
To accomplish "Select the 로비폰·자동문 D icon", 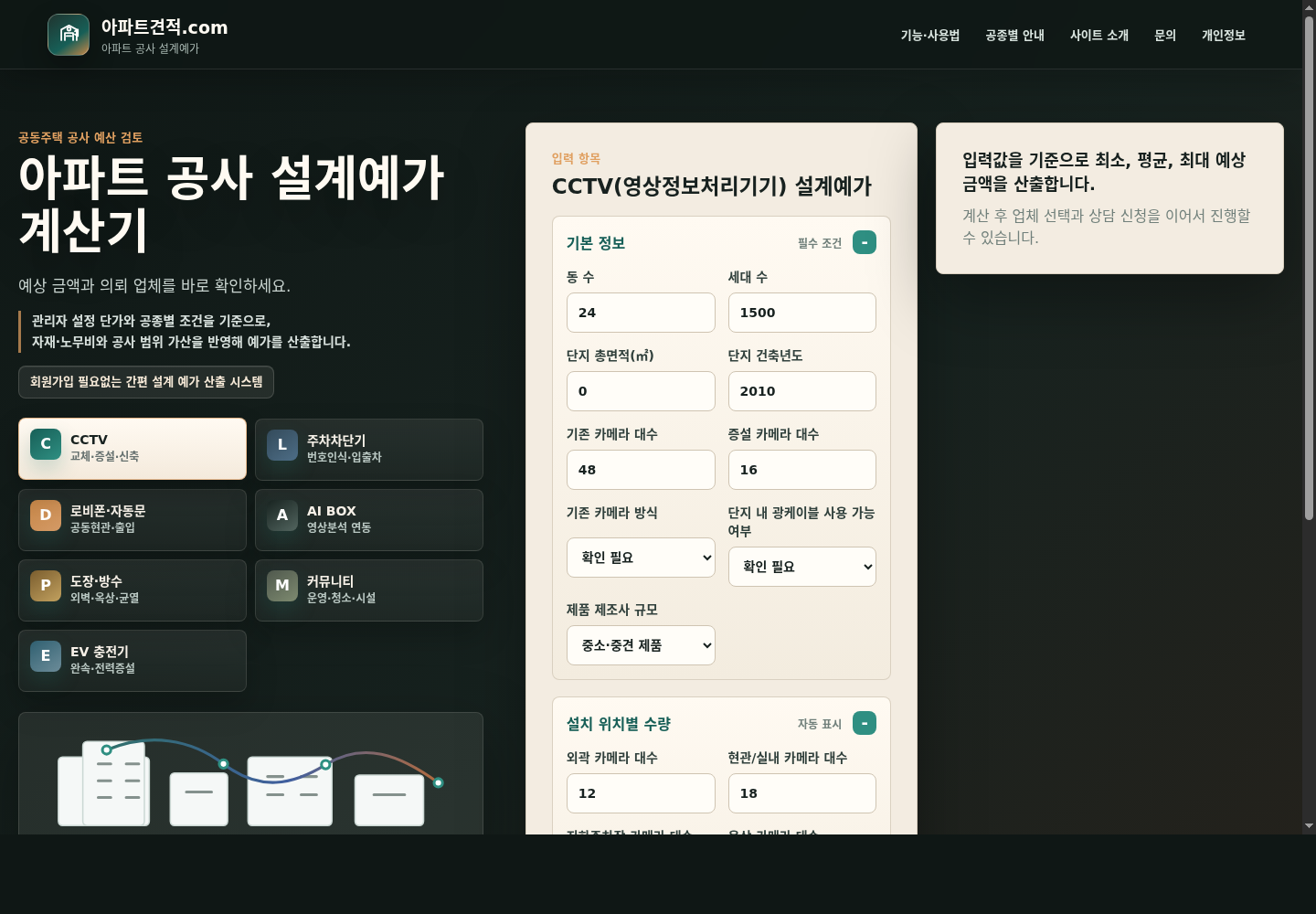I will click(x=46, y=515).
